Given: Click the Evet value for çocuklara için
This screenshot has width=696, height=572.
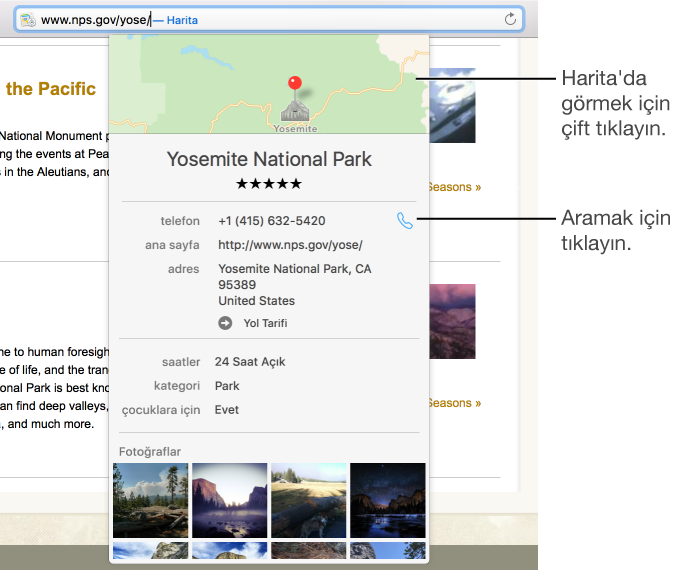Looking at the screenshot, I should click(226, 410).
